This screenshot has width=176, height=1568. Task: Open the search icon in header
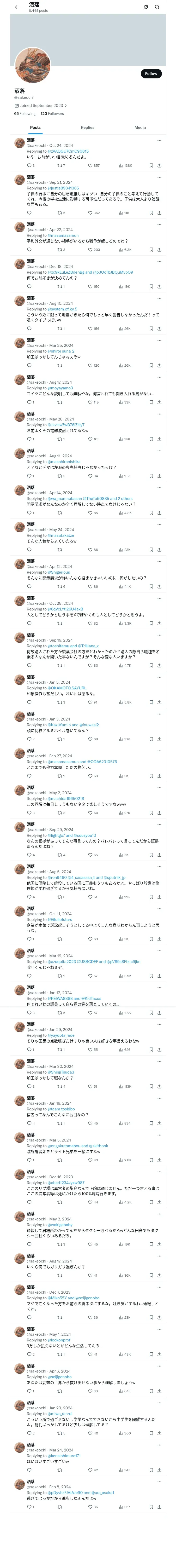157,7
